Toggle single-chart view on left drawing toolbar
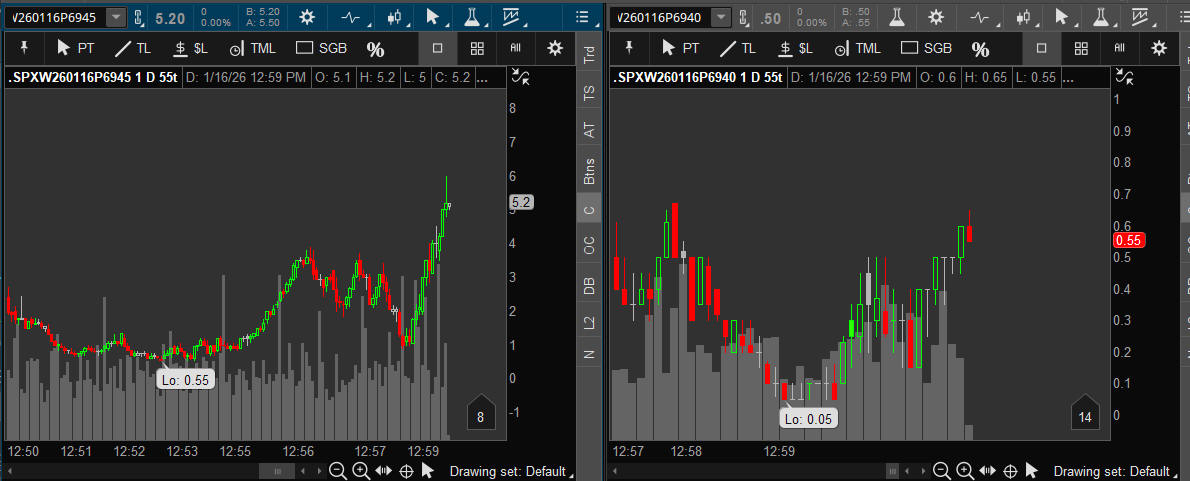 437,48
